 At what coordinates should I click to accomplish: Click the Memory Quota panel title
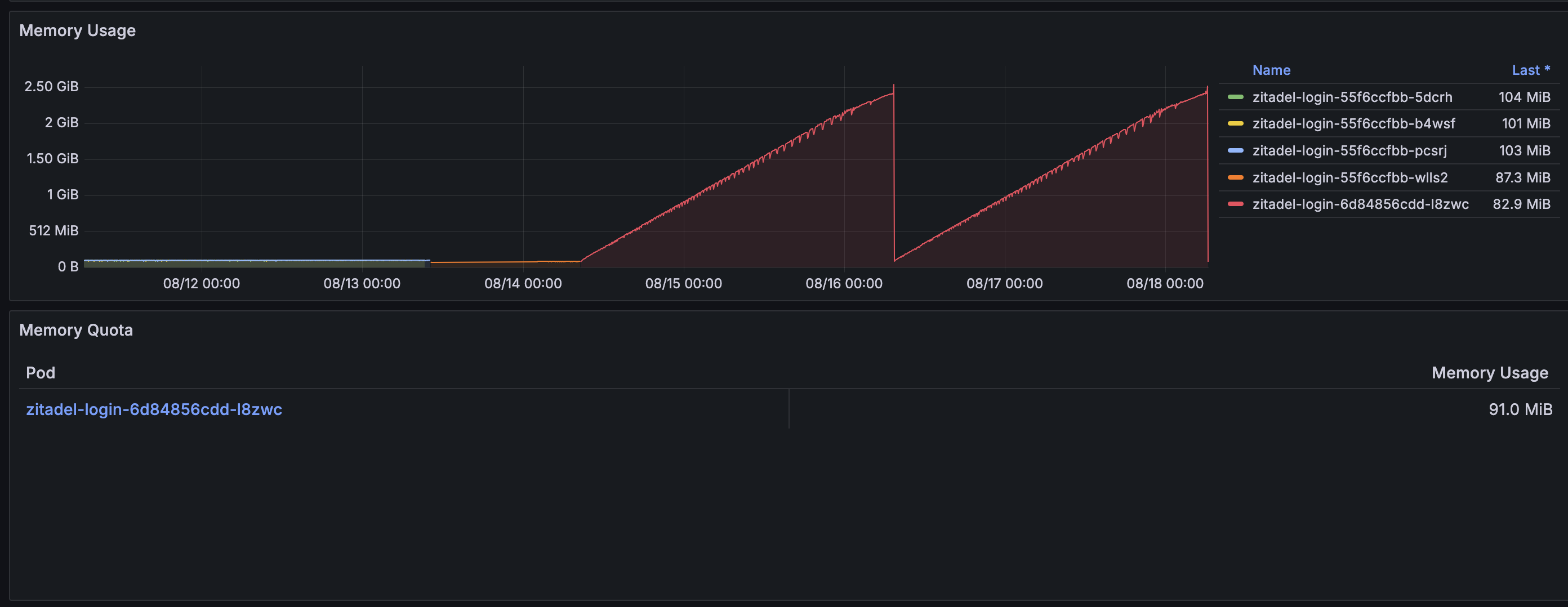click(x=76, y=330)
